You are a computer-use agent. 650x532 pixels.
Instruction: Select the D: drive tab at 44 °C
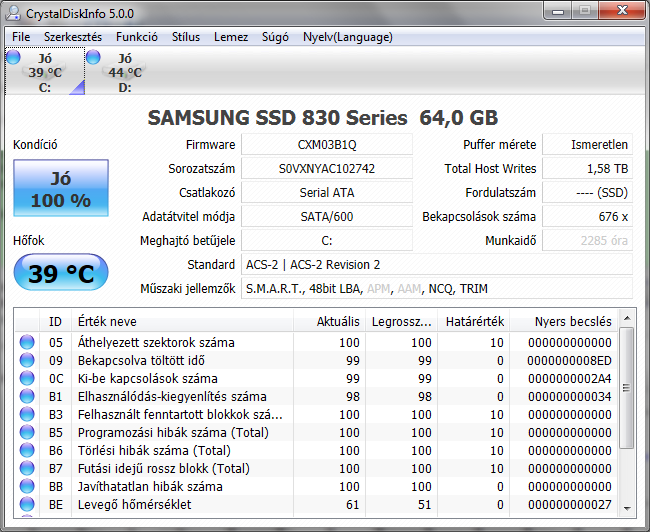pyautogui.click(x=125, y=71)
